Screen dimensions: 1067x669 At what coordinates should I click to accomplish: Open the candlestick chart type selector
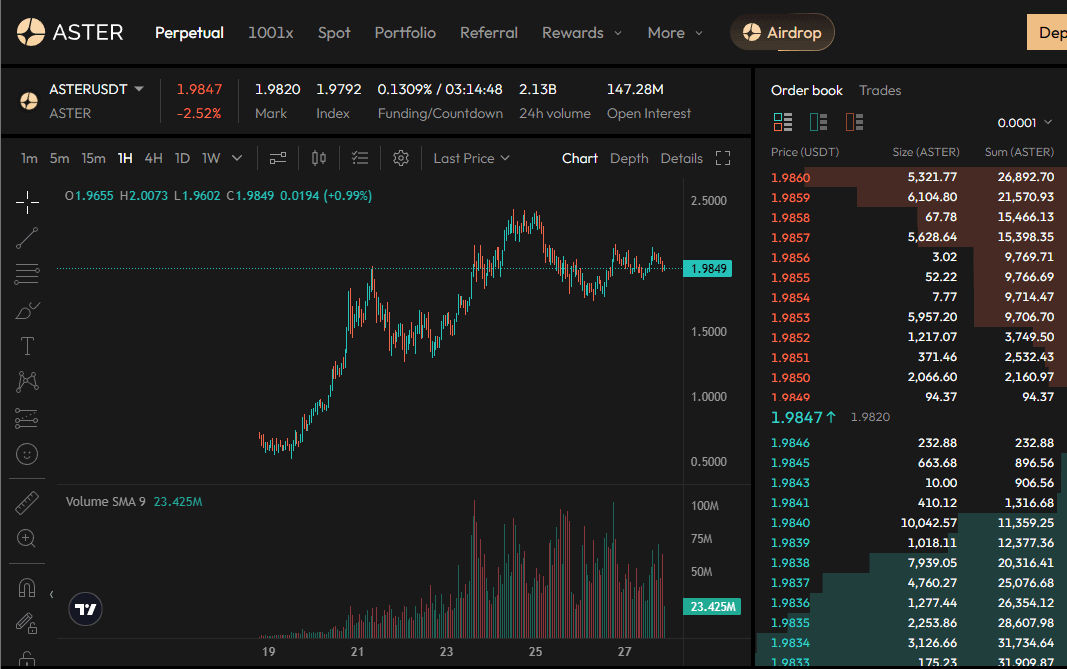318,159
